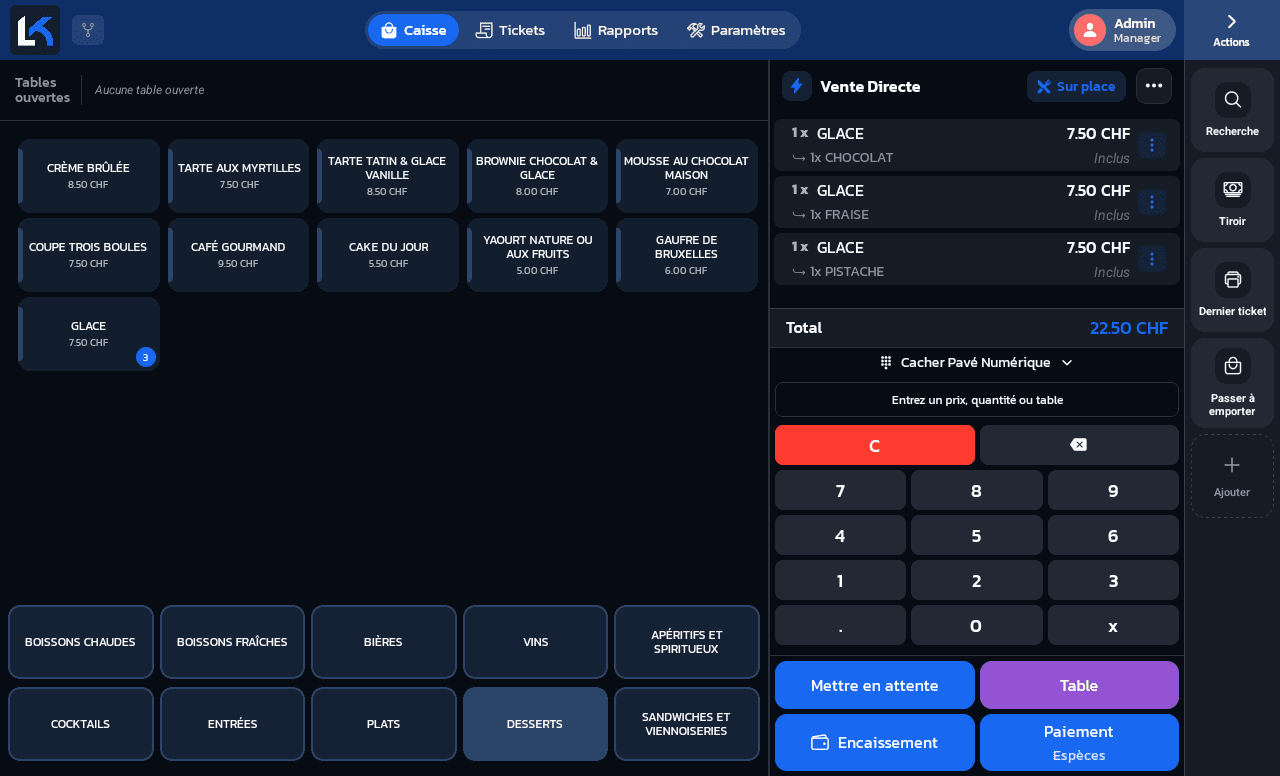The width and height of the screenshot is (1280, 776).
Task: Tap the 5 key on the keypad
Action: (x=977, y=535)
